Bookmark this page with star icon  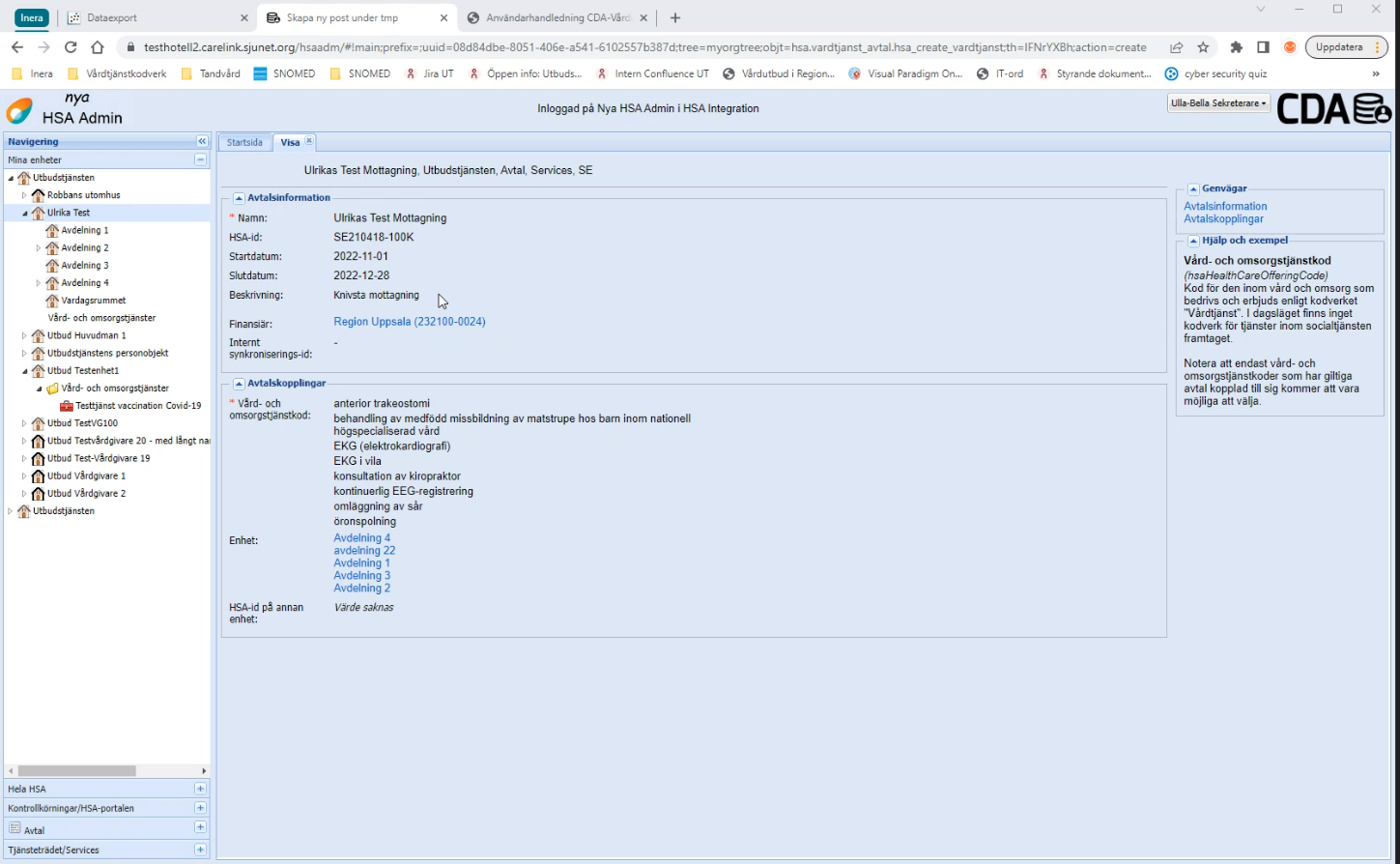tap(1203, 47)
